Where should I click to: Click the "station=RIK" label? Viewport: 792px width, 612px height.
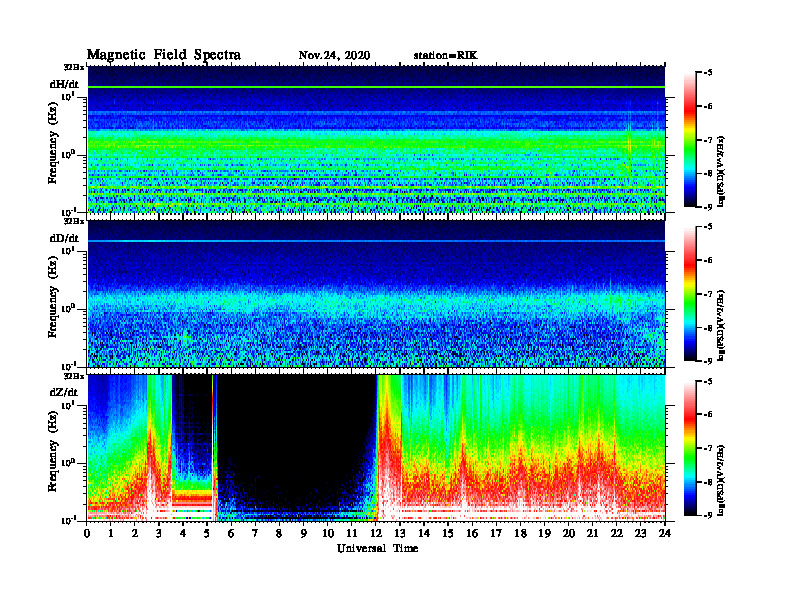coord(445,55)
